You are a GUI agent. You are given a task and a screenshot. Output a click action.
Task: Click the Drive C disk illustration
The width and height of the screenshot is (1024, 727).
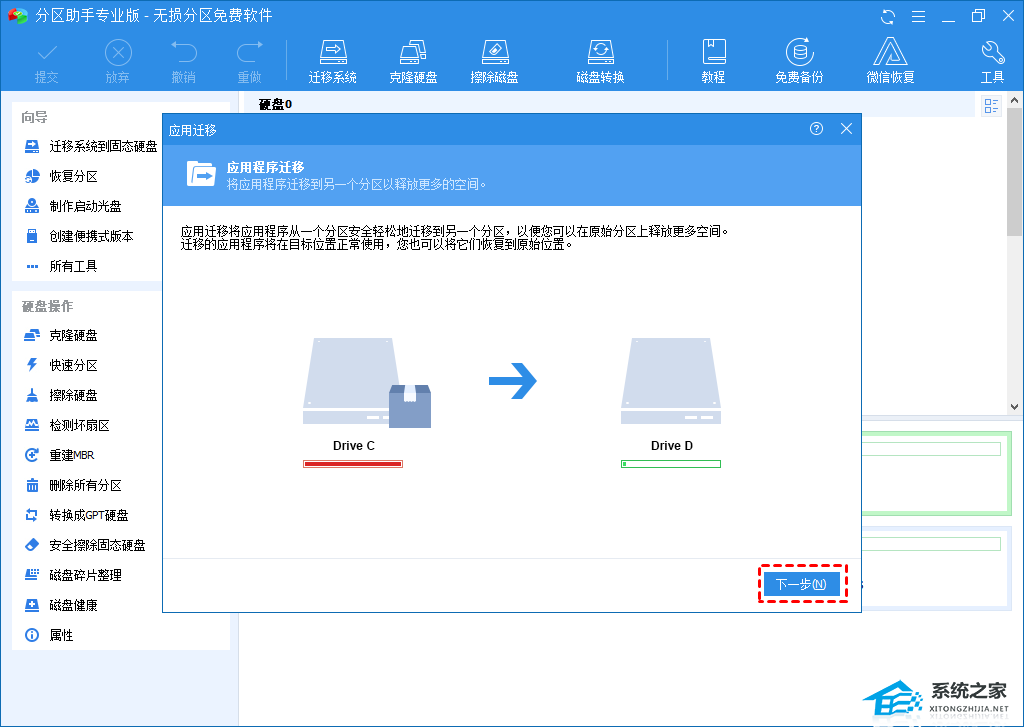[367, 383]
